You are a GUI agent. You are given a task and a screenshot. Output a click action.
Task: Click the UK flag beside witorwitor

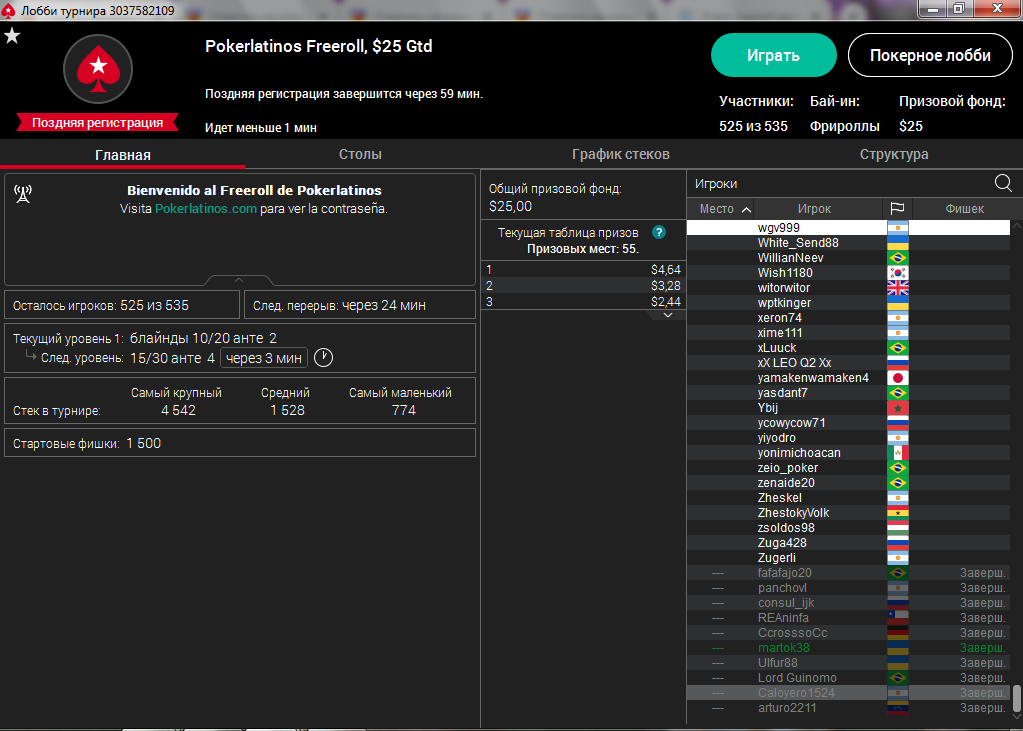coord(898,288)
